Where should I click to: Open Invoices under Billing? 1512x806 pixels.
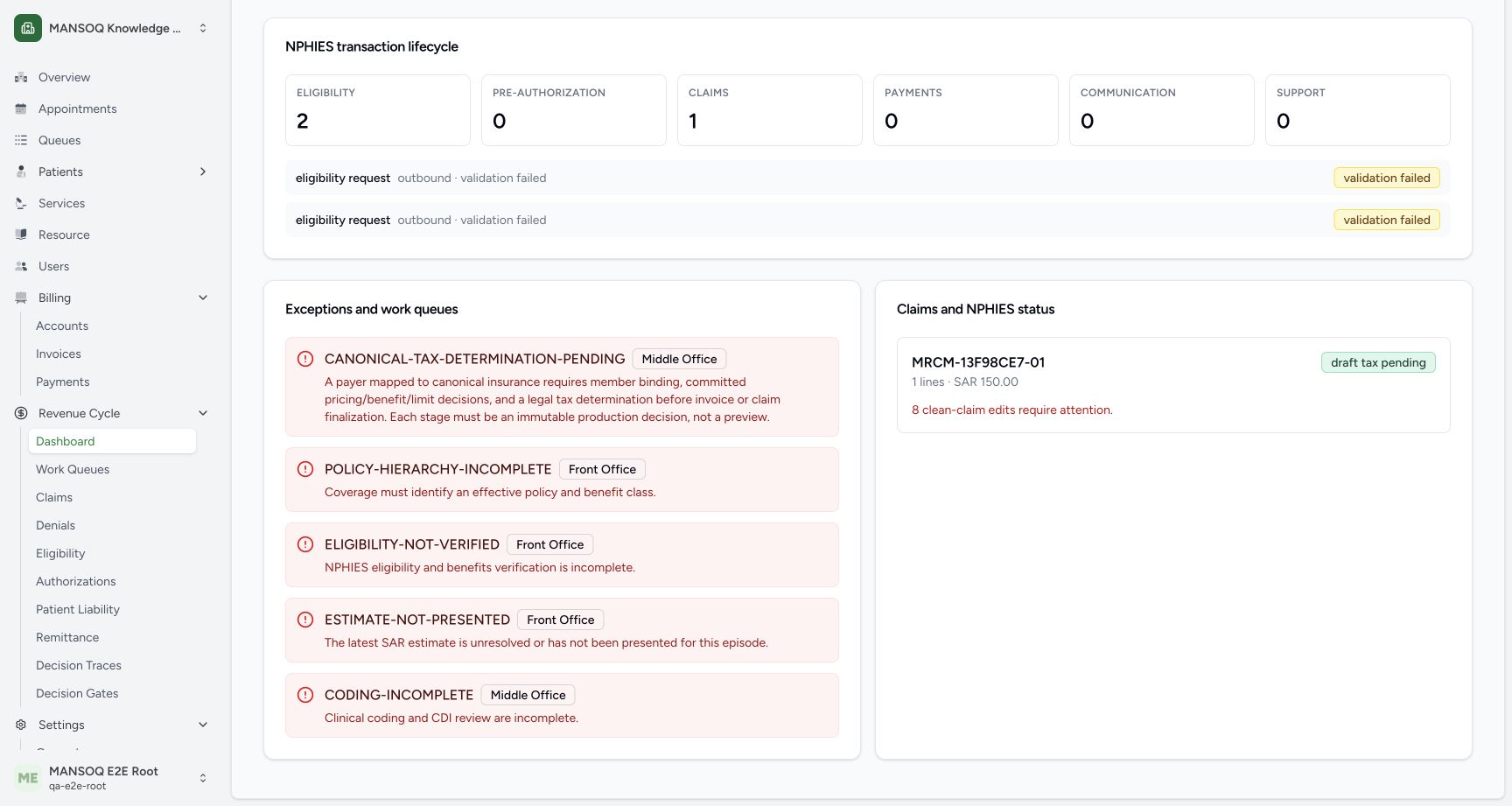click(x=112, y=354)
